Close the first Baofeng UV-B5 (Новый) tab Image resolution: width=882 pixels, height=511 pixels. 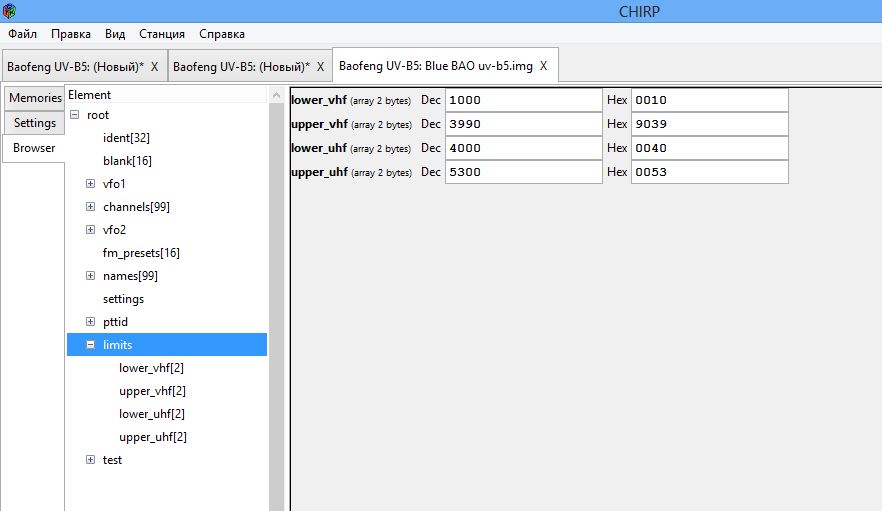coord(155,66)
